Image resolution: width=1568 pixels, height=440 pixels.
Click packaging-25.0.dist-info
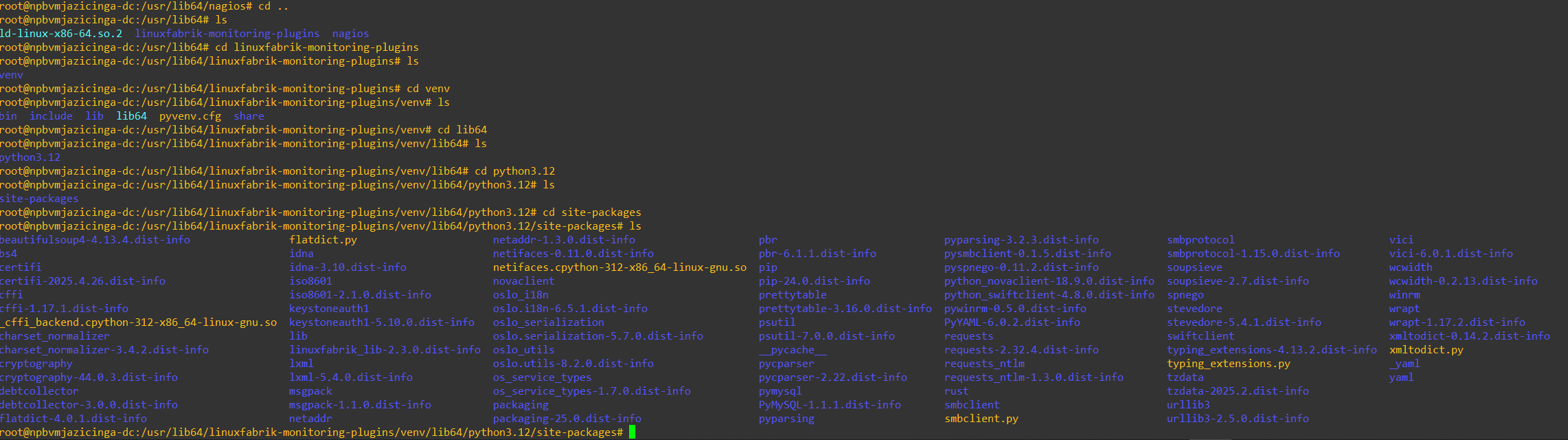[x=567, y=419]
